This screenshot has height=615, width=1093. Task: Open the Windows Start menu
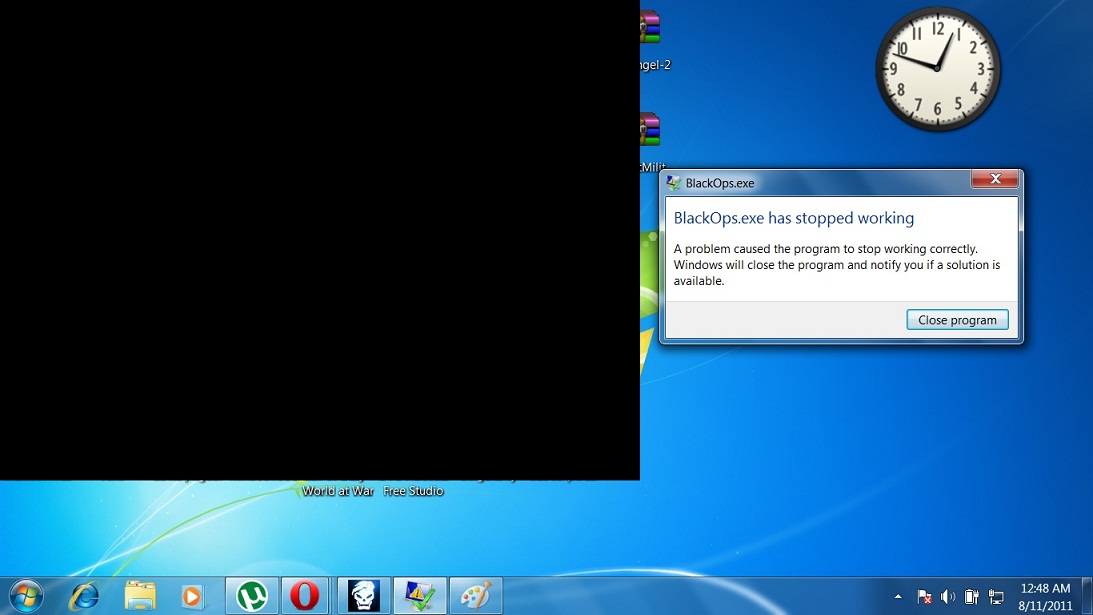pyautogui.click(x=26, y=596)
